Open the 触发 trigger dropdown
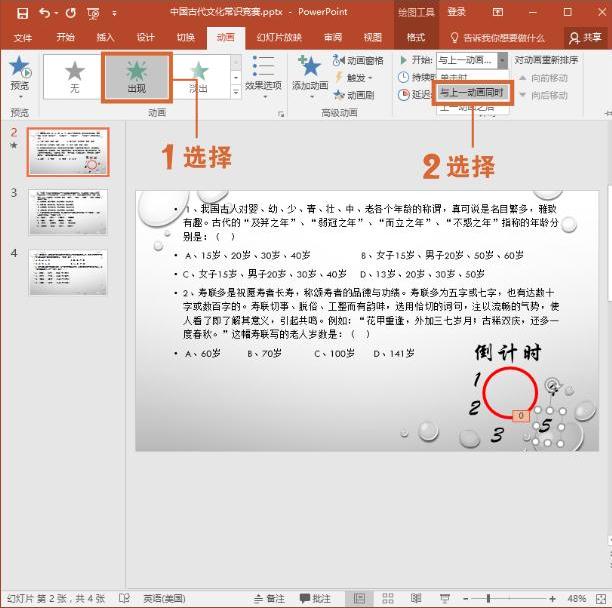Viewport: 612px width, 608px height. [353, 78]
